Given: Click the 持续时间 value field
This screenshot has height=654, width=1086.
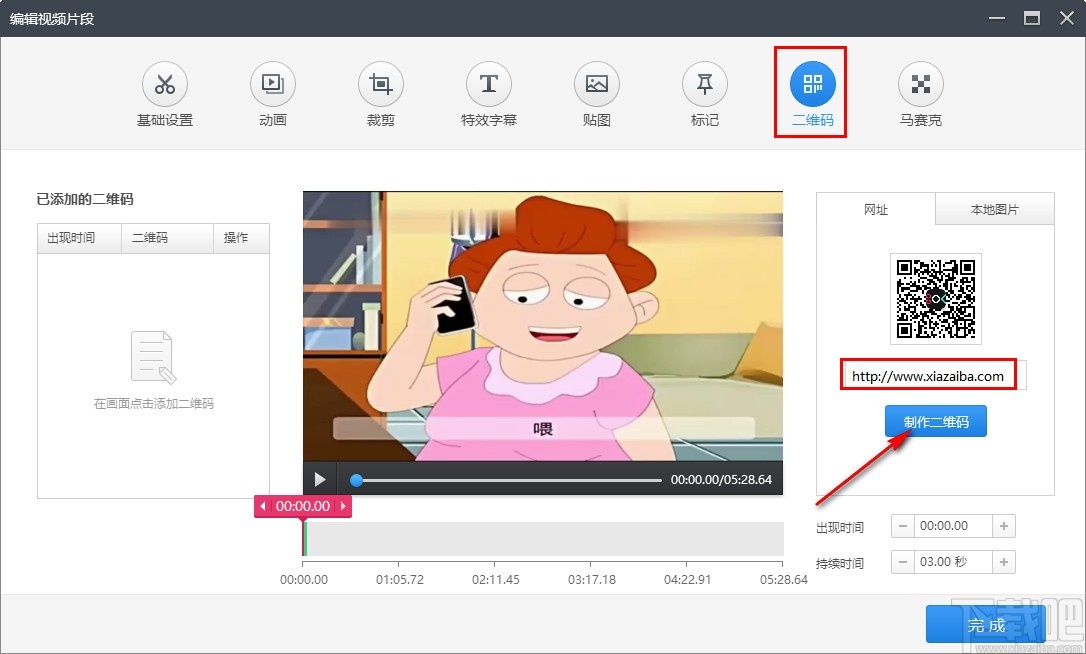Looking at the screenshot, I should [953, 562].
